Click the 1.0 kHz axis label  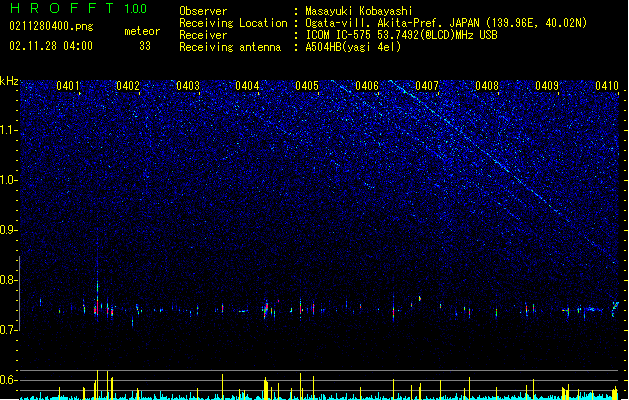(x=9, y=180)
